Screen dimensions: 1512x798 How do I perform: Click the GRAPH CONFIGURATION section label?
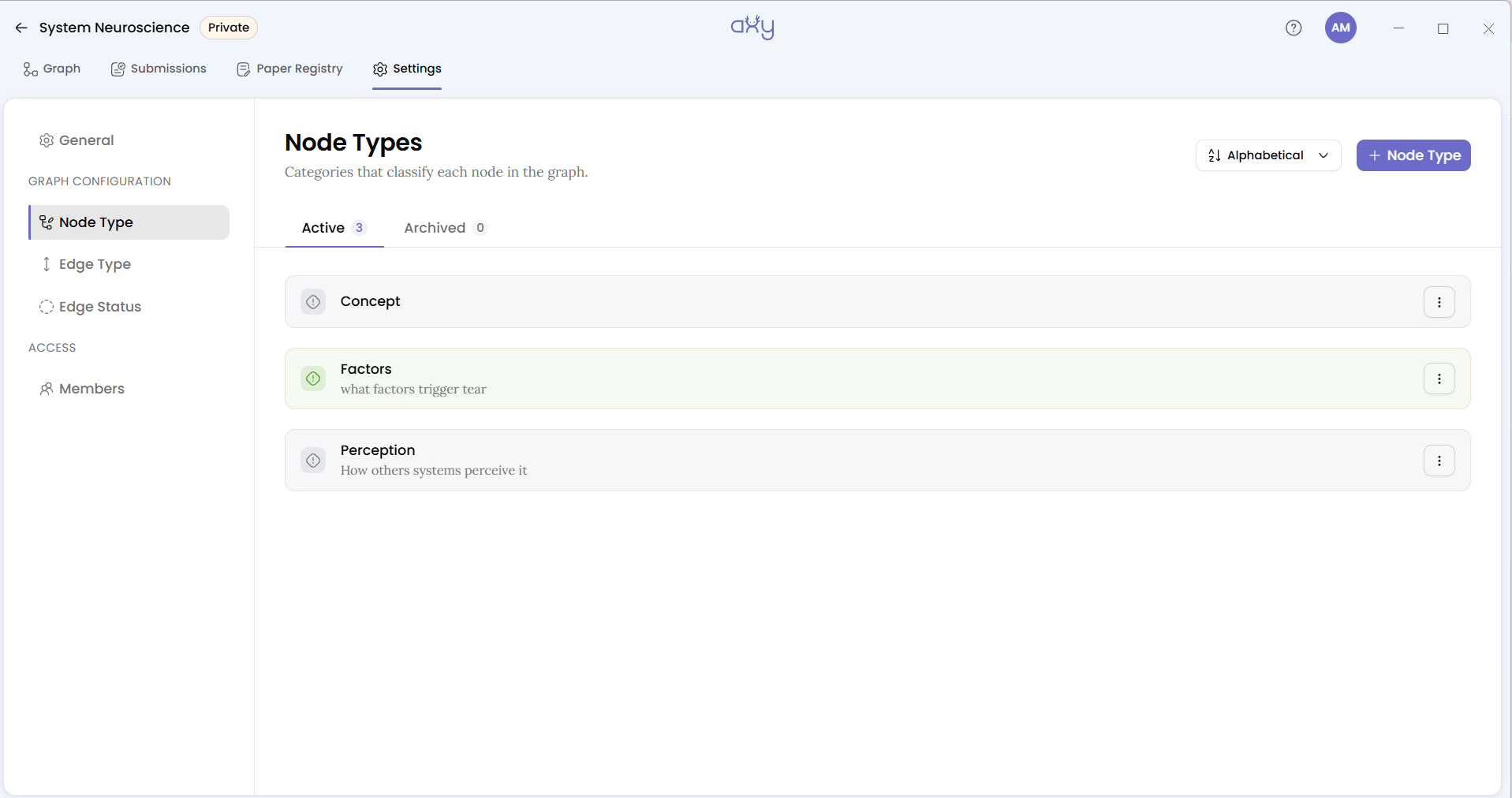(x=99, y=181)
